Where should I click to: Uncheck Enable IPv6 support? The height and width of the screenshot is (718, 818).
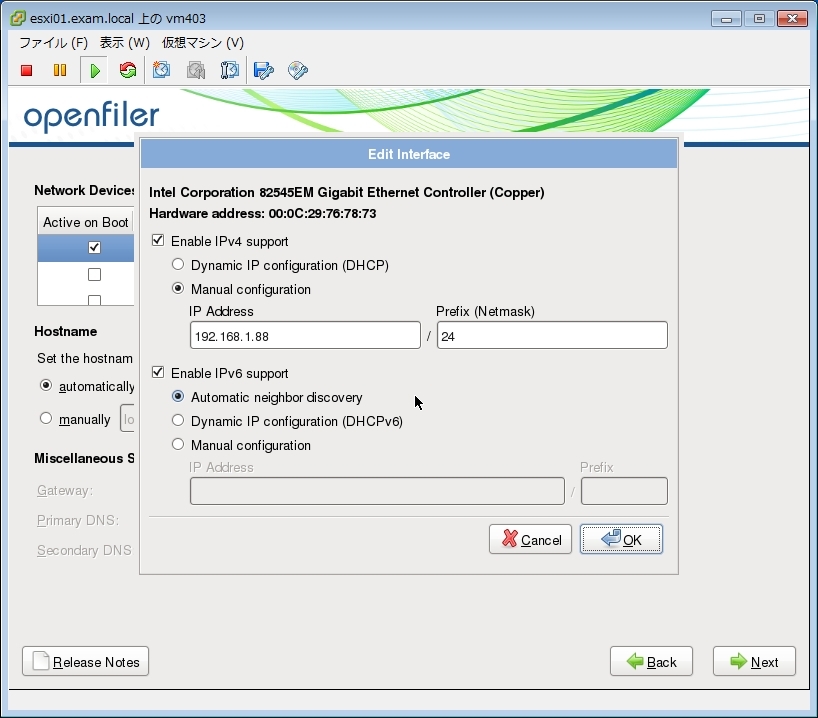point(158,373)
